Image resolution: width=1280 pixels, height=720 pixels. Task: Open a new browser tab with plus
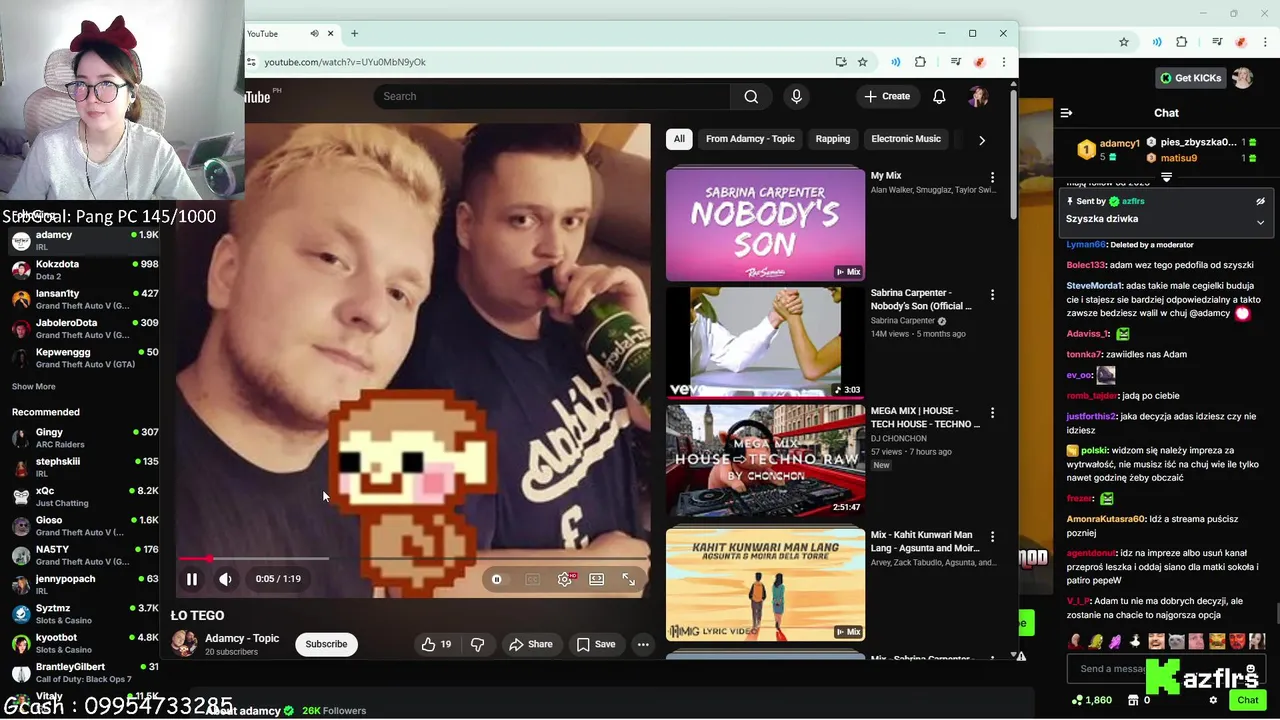354,33
